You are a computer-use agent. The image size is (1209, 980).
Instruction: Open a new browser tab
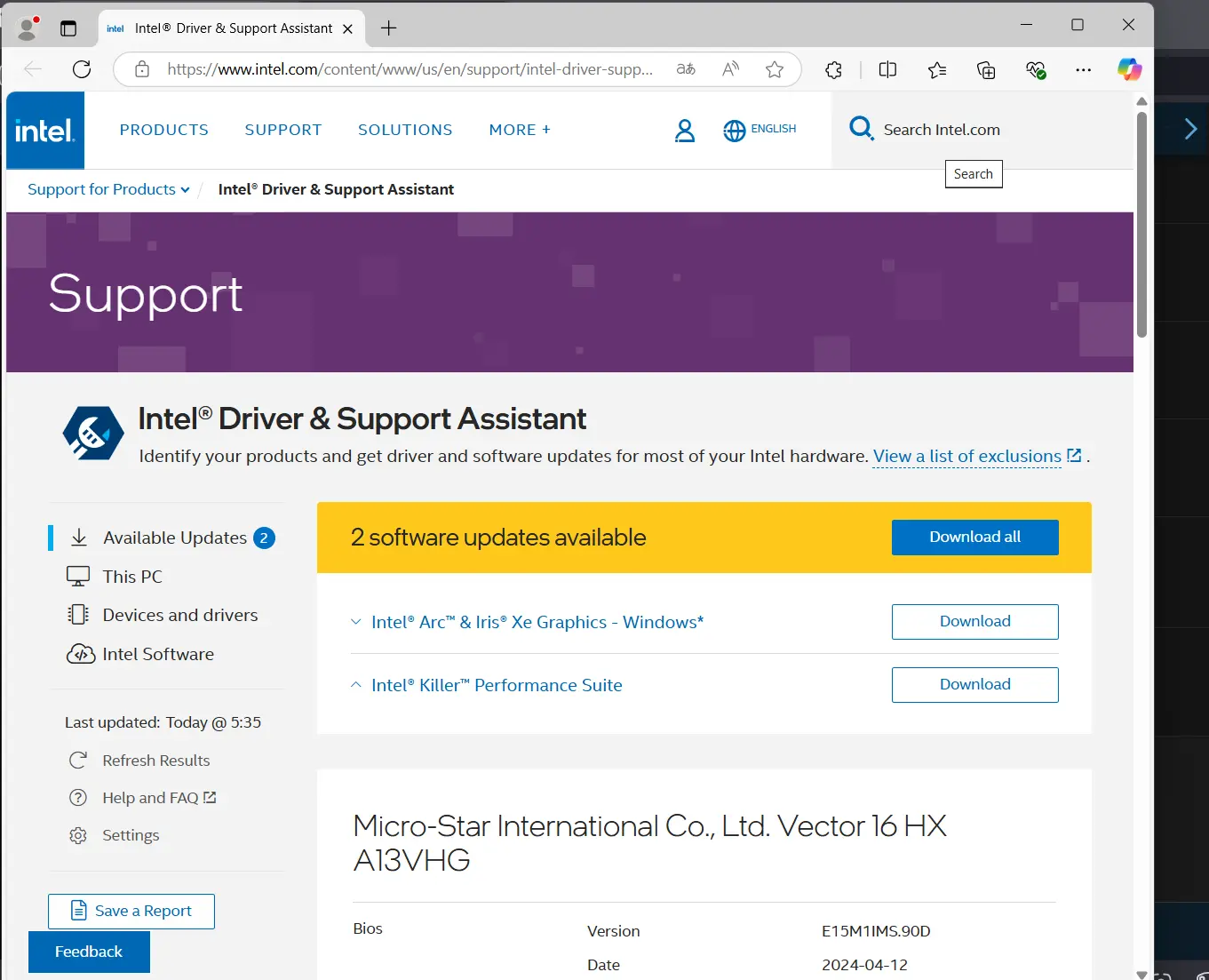click(388, 28)
